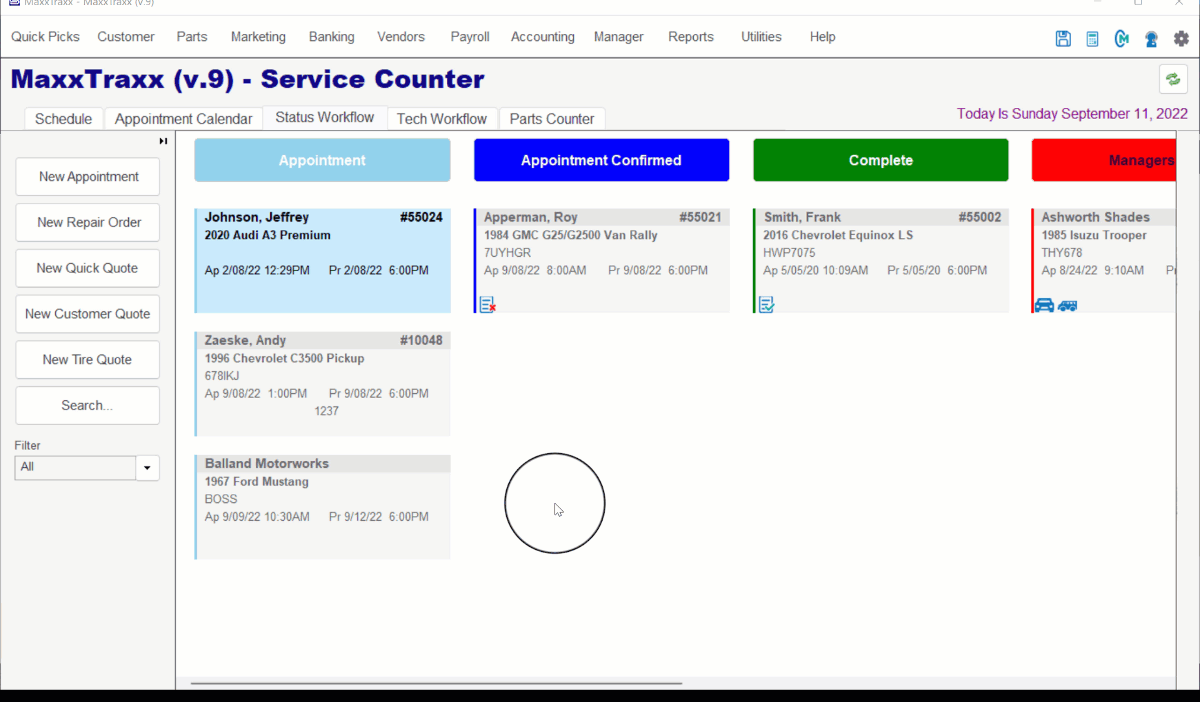The height and width of the screenshot is (702, 1200).
Task: Select the Balland Motorworks card name
Action: tap(267, 464)
